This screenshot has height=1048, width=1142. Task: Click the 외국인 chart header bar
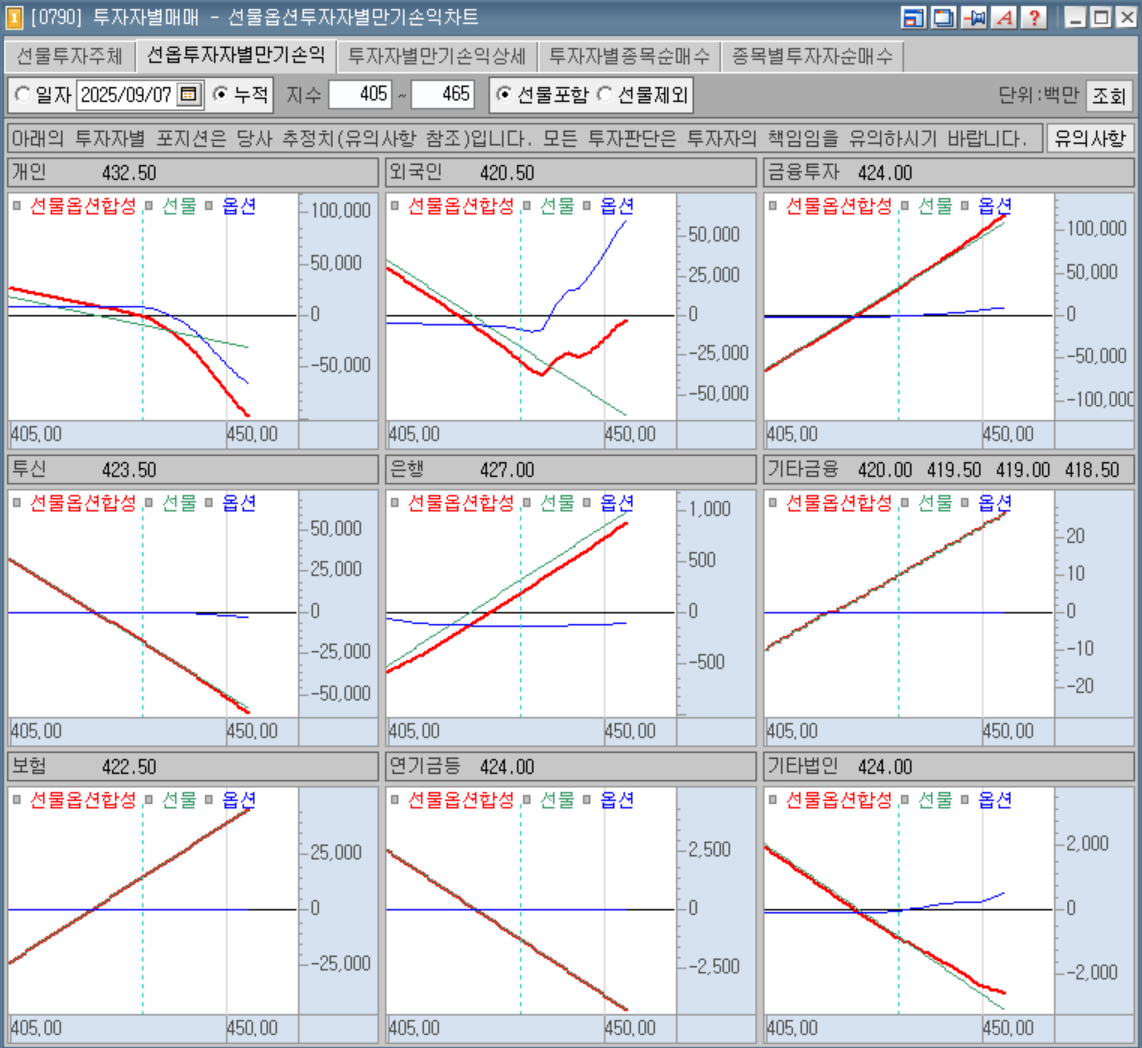(x=569, y=173)
